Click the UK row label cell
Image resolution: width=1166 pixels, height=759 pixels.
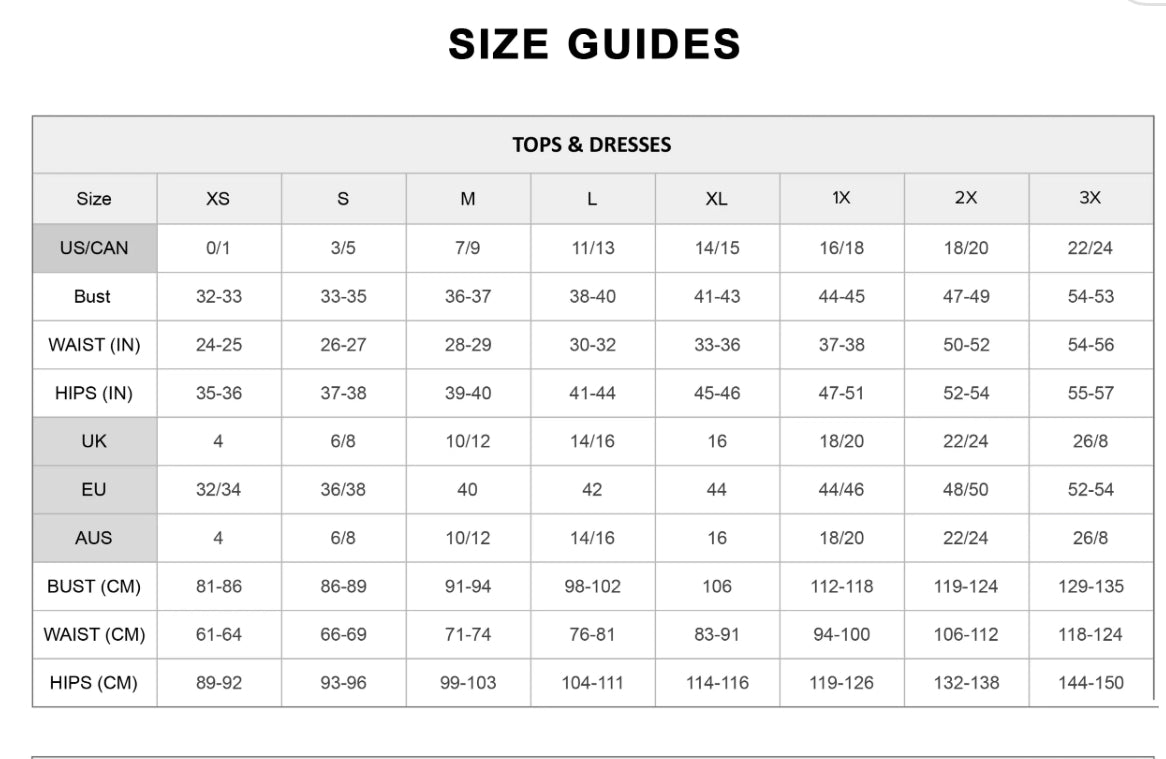click(94, 441)
